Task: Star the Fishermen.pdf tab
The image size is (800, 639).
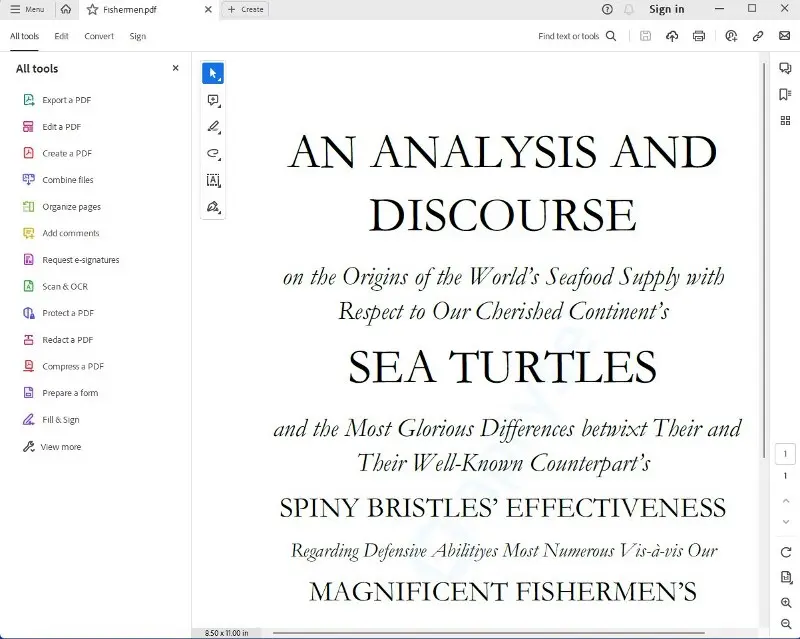Action: 92,10
